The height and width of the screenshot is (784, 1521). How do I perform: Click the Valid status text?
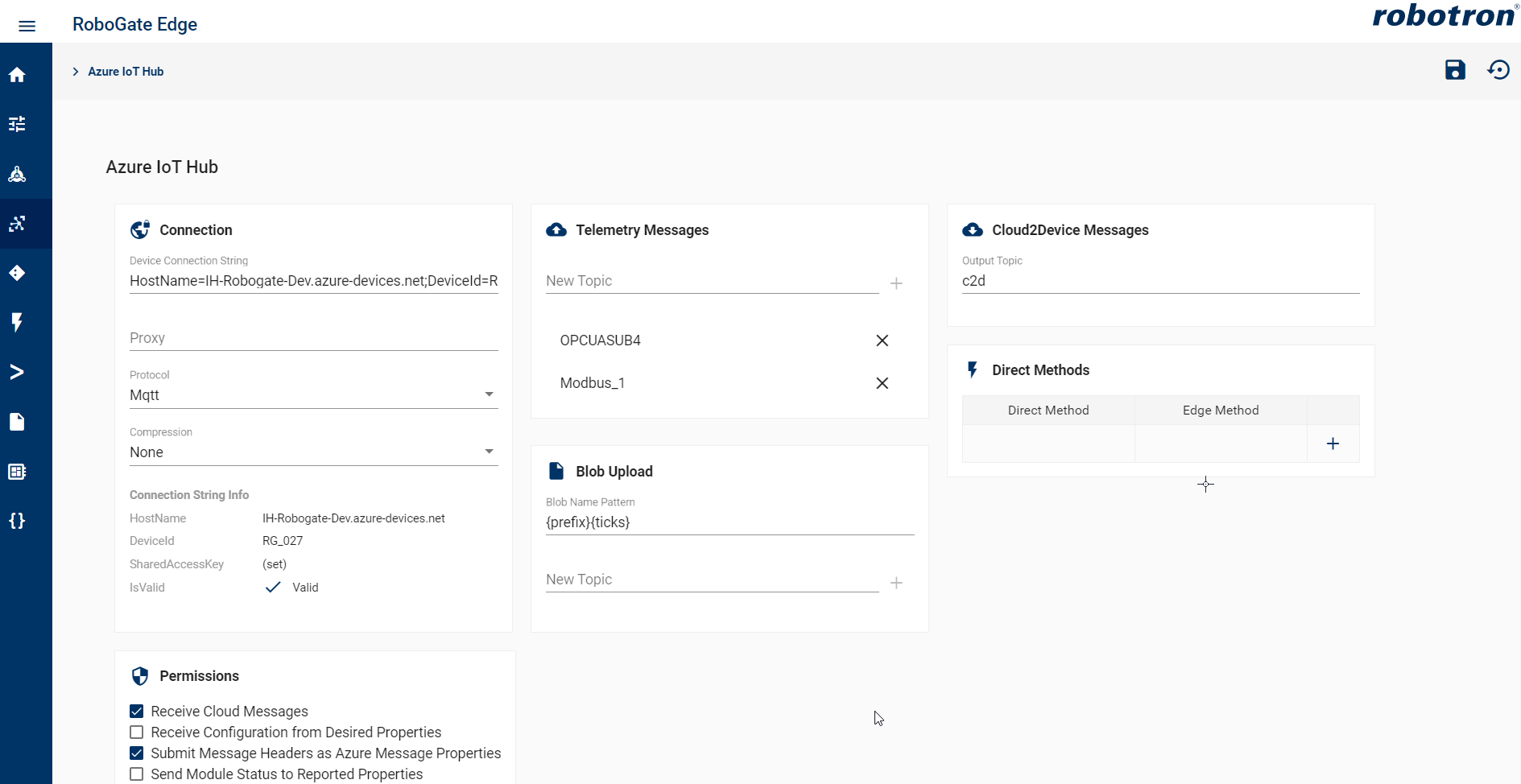coord(305,588)
